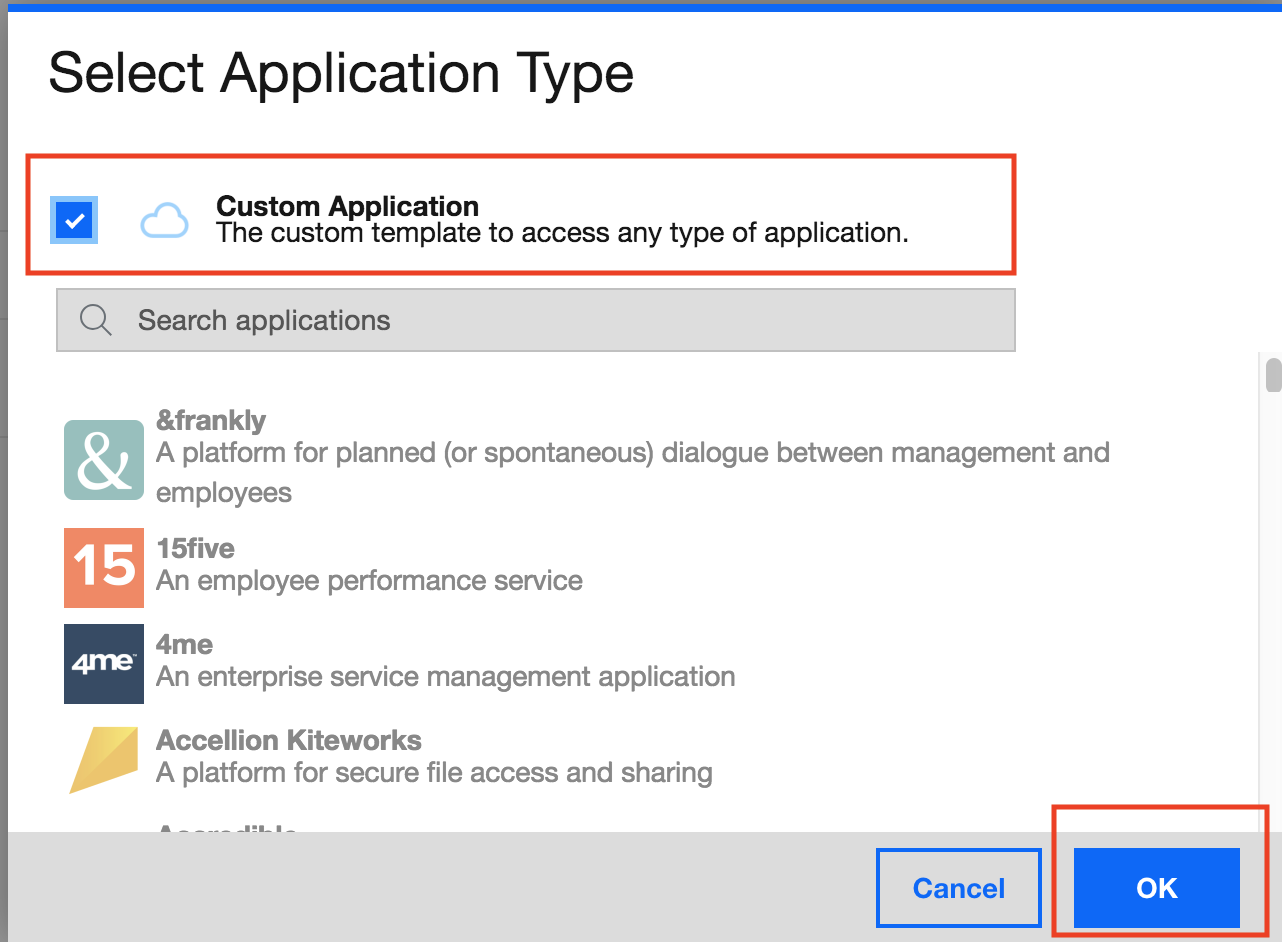Focus the Search applications field
Image resolution: width=1282 pixels, height=942 pixels.
(536, 320)
